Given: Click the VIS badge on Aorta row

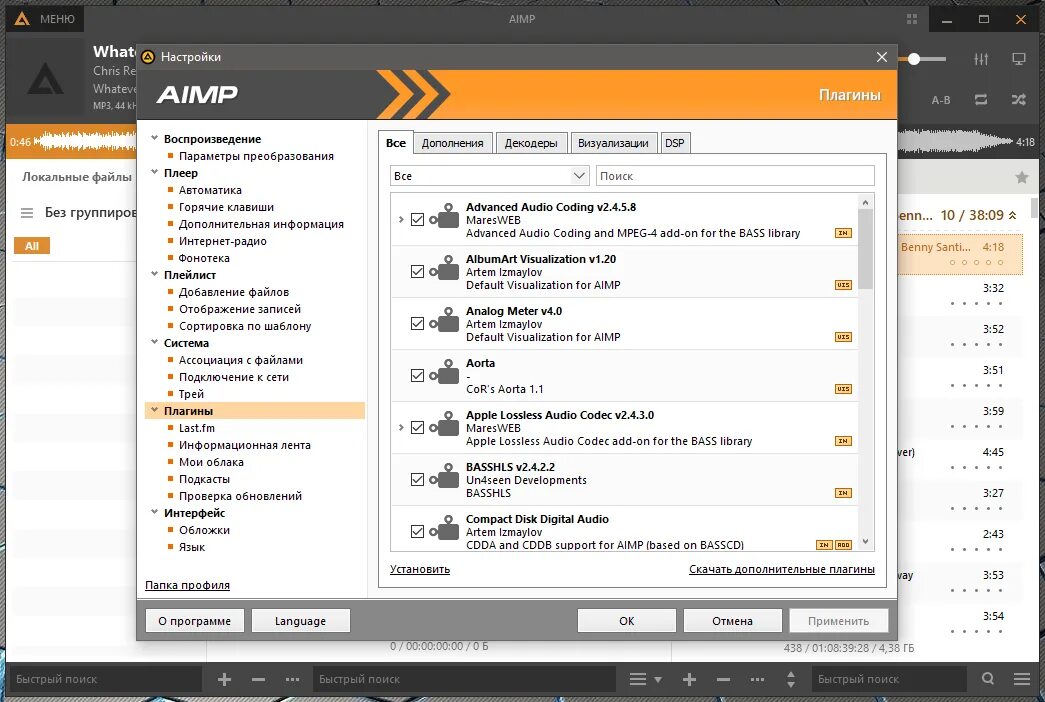Looking at the screenshot, I should pos(843,389).
